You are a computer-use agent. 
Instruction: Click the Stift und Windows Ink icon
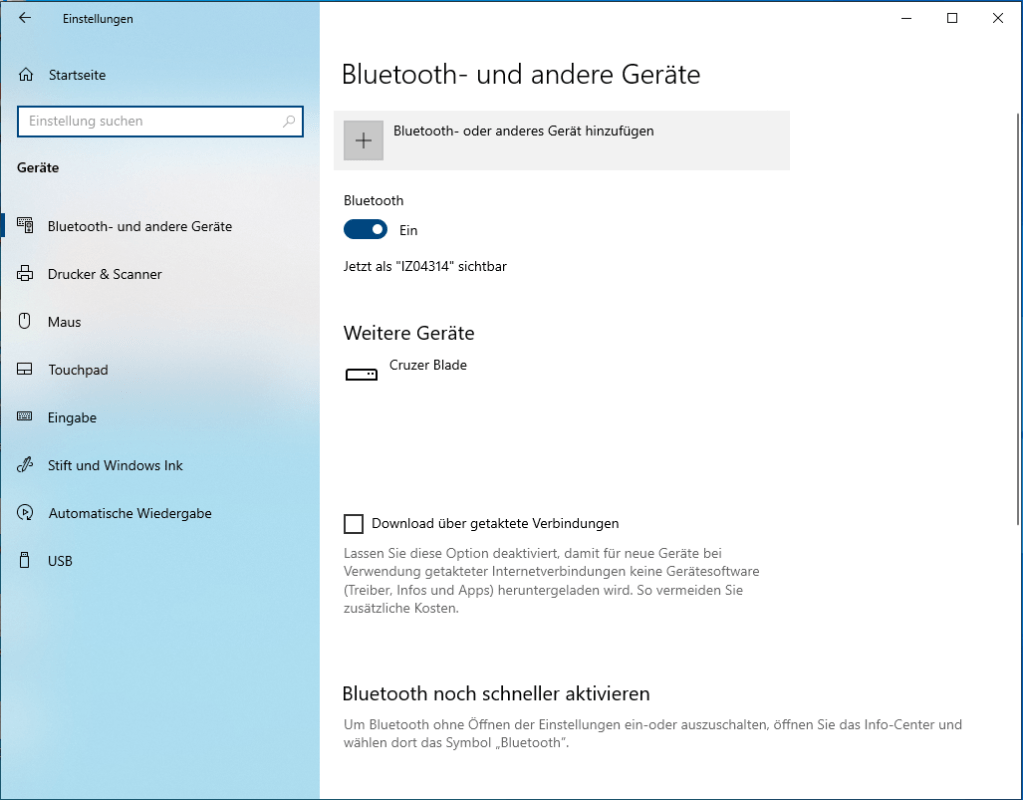pos(26,466)
